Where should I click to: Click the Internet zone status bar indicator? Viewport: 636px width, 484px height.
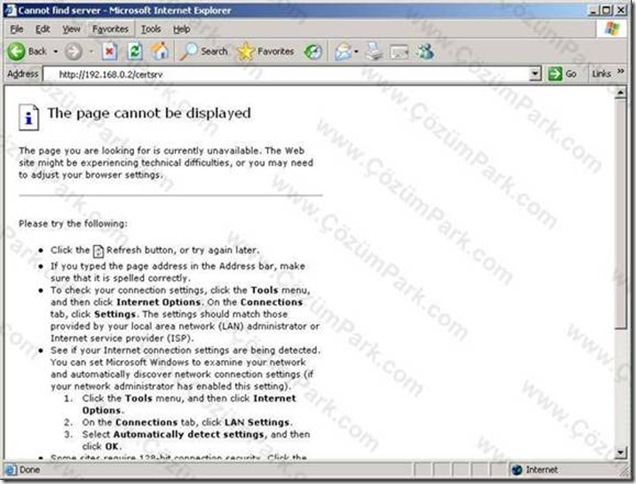click(x=534, y=470)
